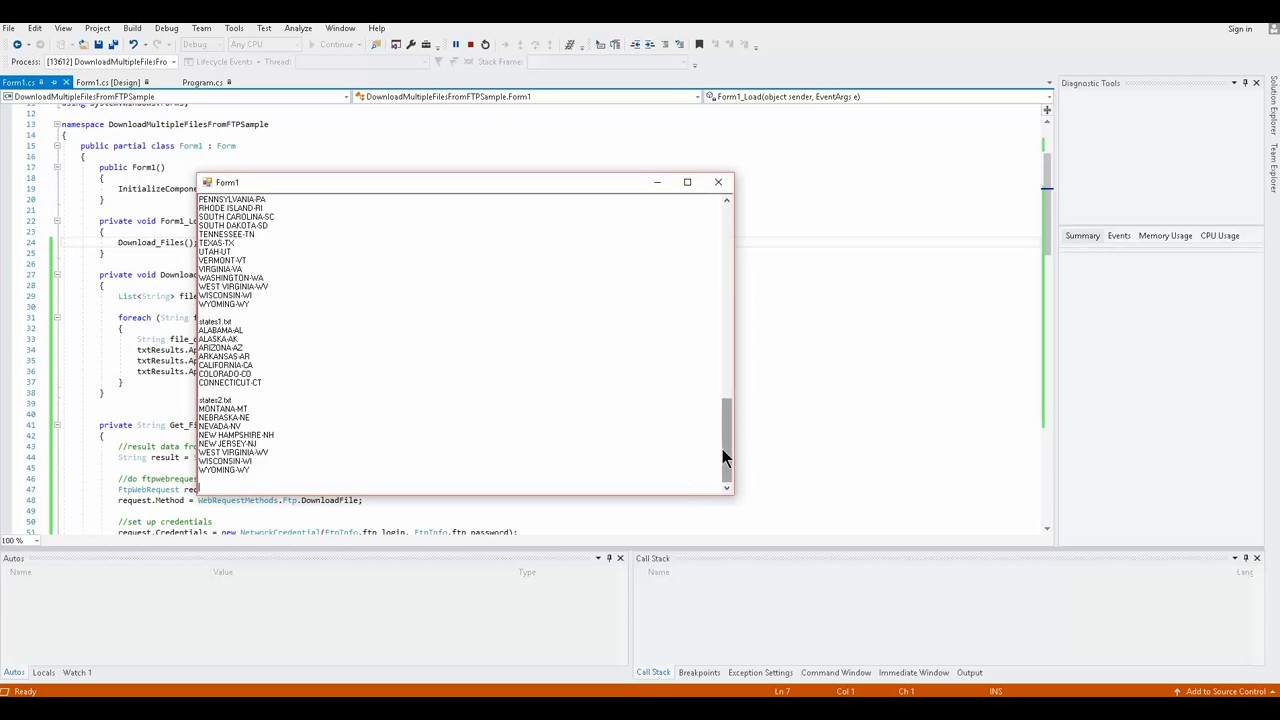This screenshot has height=720, width=1280.
Task: Click the CALIFORNIA-CA line in Form1 results
Action: click(225, 365)
